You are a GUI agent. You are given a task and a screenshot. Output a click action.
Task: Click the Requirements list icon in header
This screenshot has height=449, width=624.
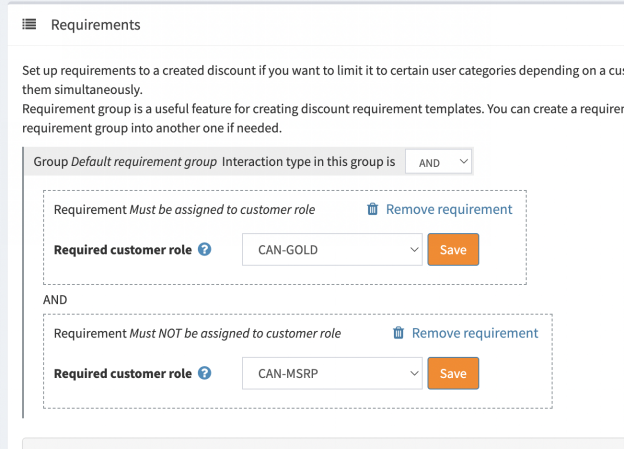click(30, 24)
